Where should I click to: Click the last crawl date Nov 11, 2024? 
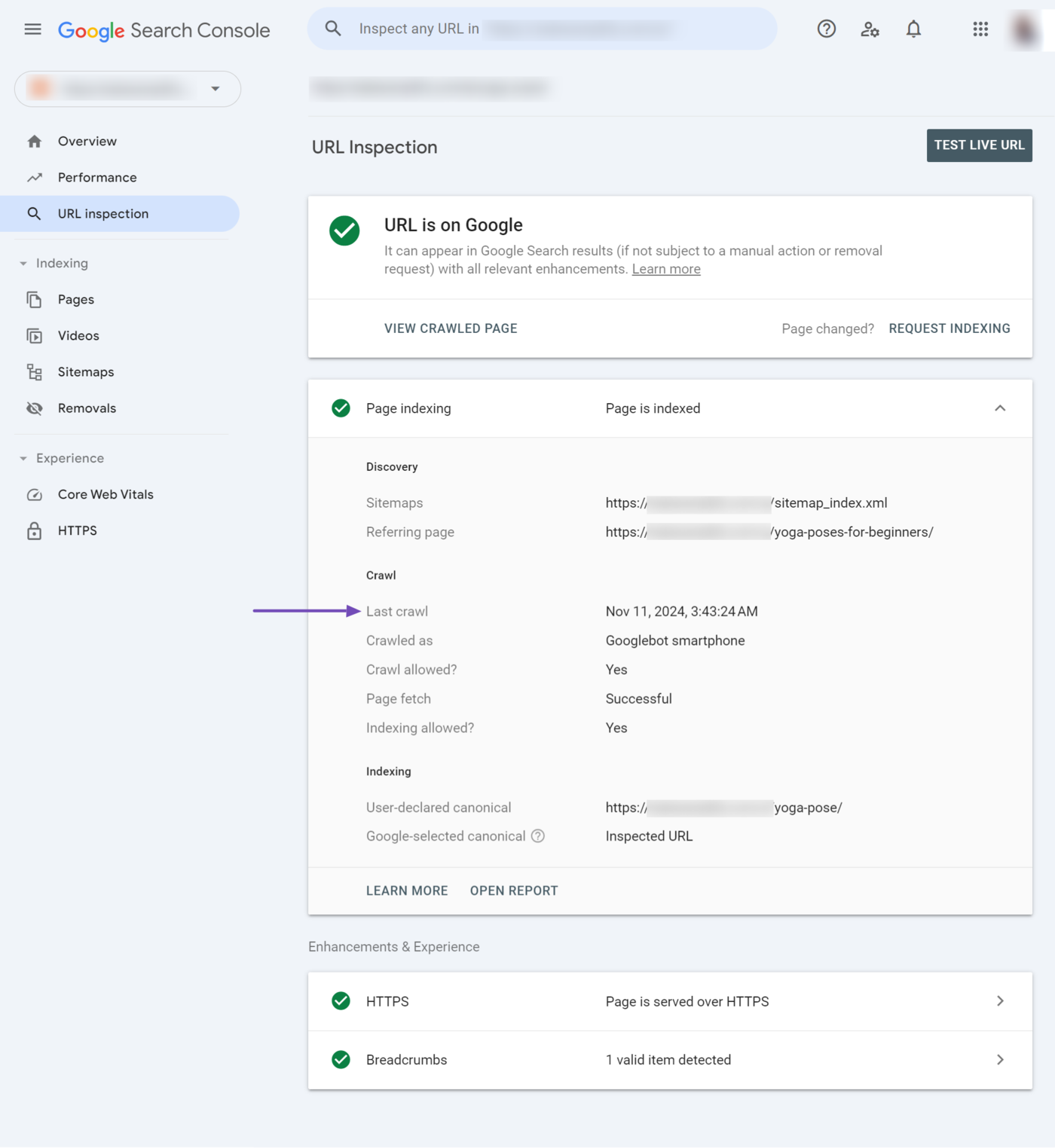[x=682, y=612]
